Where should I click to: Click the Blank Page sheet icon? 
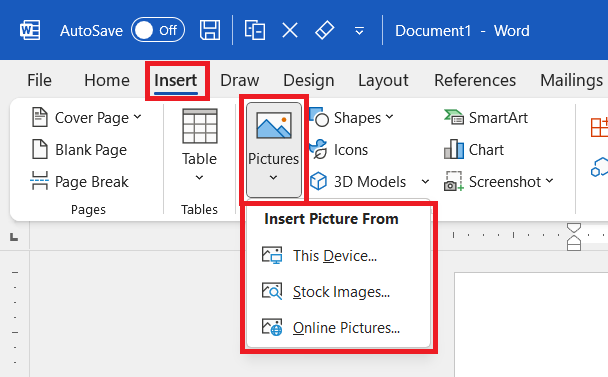(40, 149)
